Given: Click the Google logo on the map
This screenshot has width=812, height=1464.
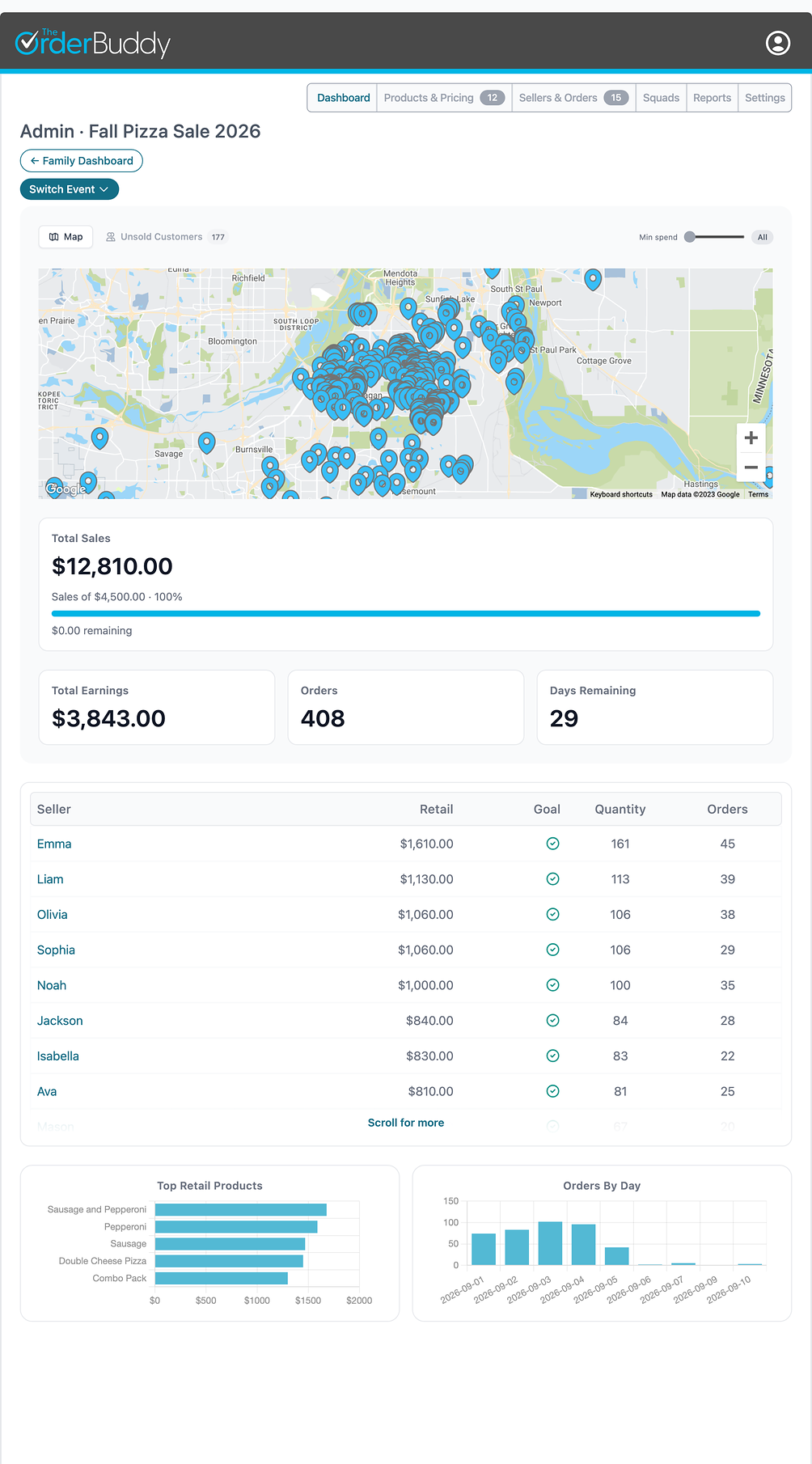Looking at the screenshot, I should (66, 489).
